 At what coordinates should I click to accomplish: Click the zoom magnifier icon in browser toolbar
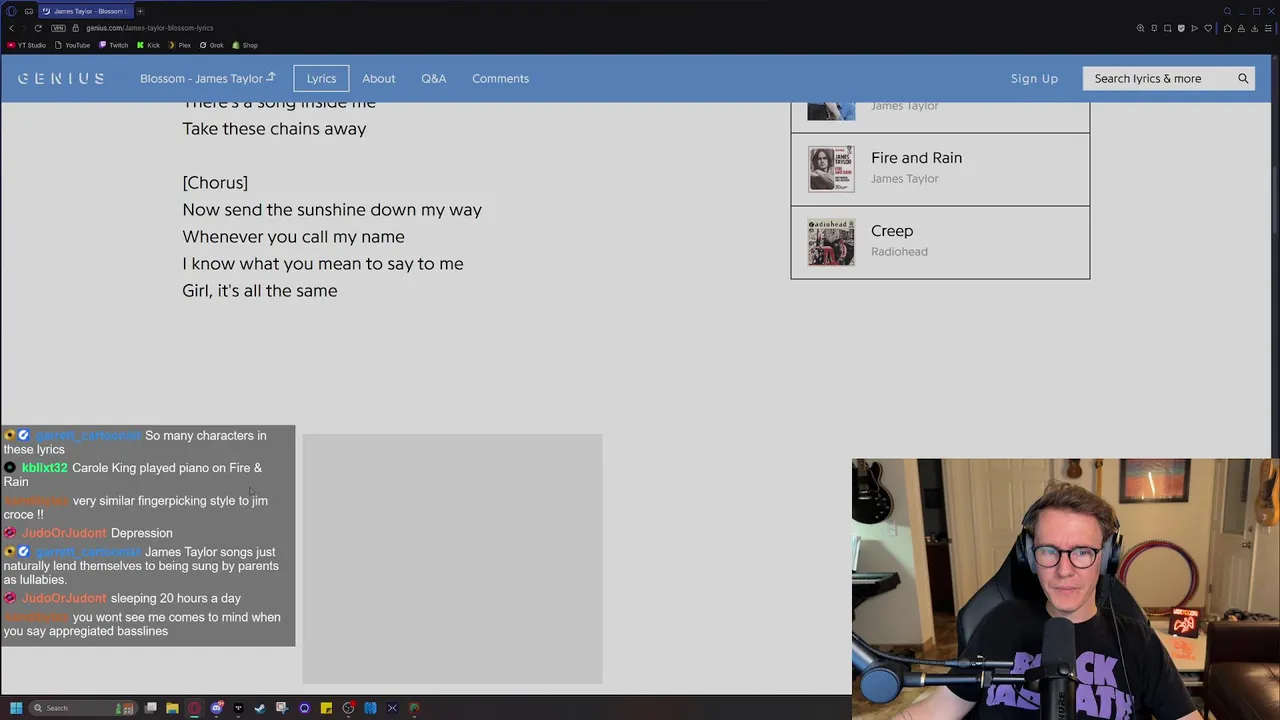[x=1140, y=28]
